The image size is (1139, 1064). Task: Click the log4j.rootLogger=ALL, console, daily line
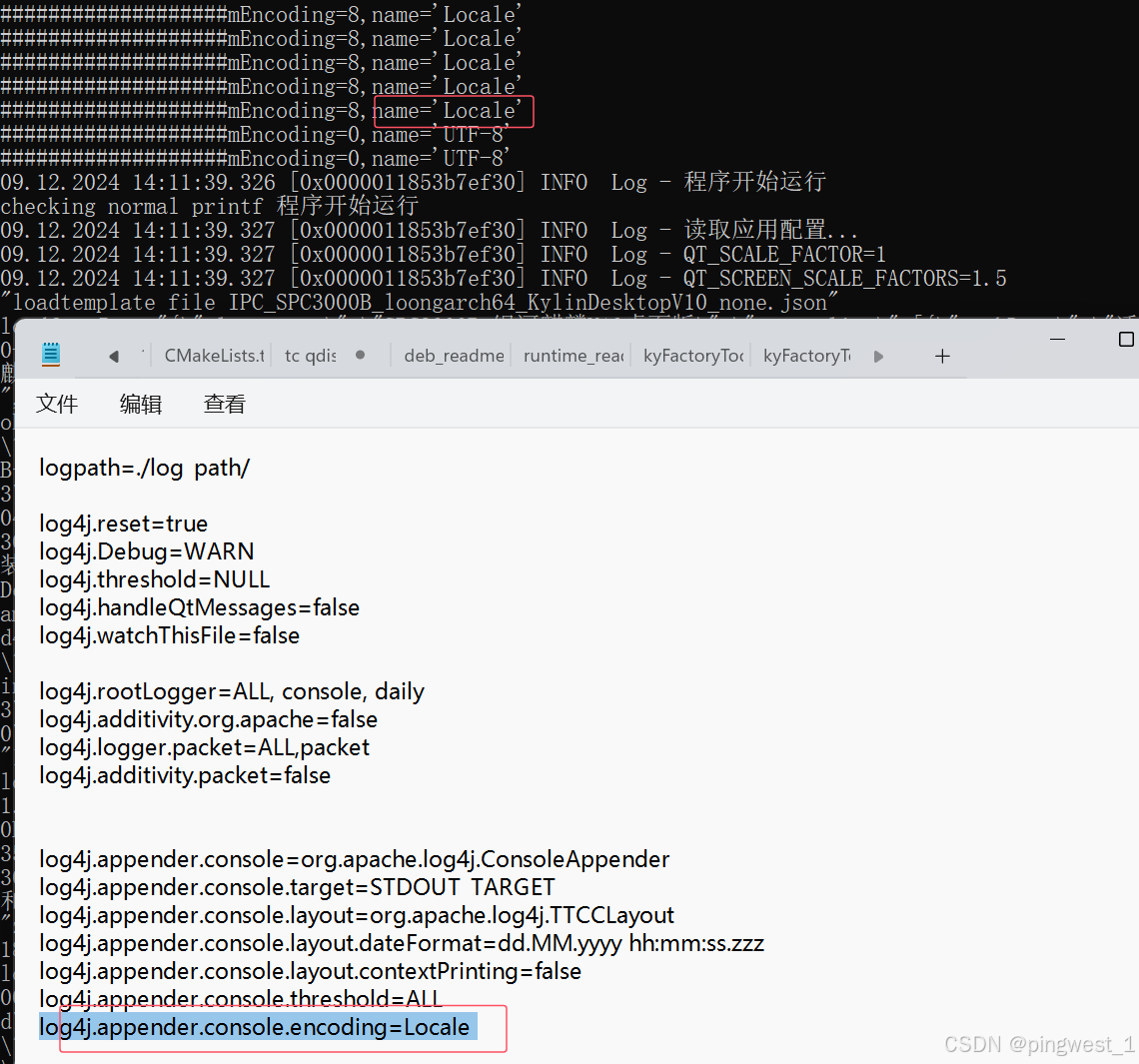[x=231, y=690]
